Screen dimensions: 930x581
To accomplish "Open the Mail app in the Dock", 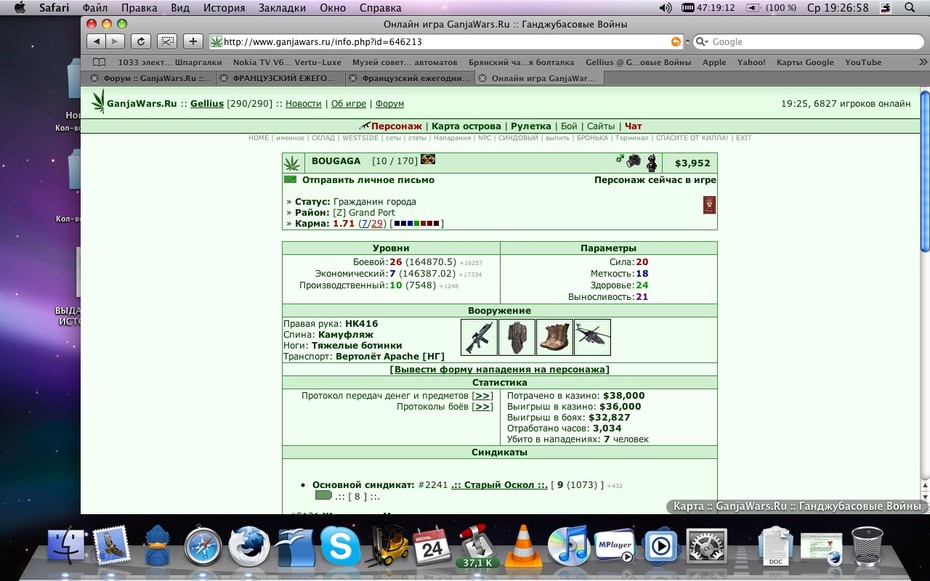I will pos(112,545).
